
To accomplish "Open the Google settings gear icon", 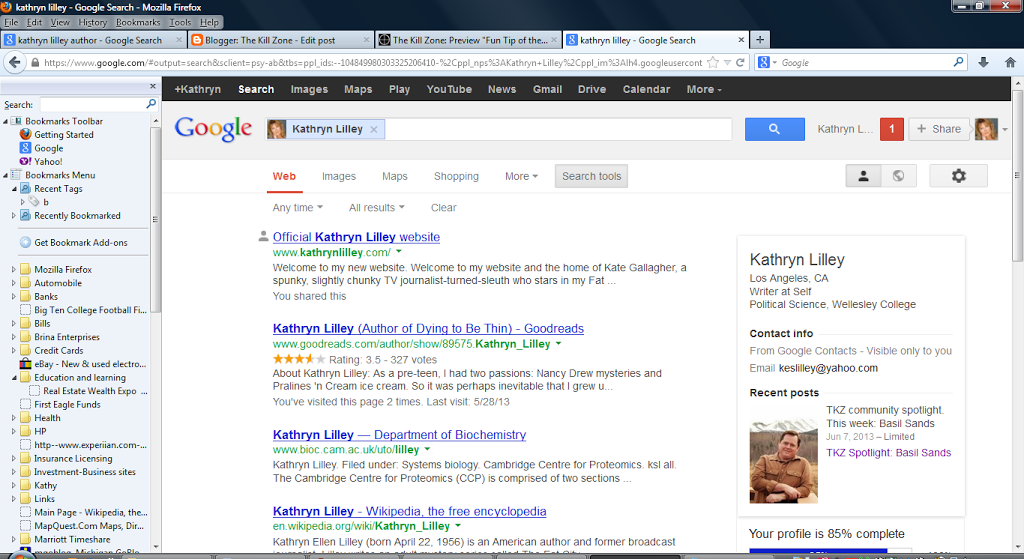I will coord(958,176).
